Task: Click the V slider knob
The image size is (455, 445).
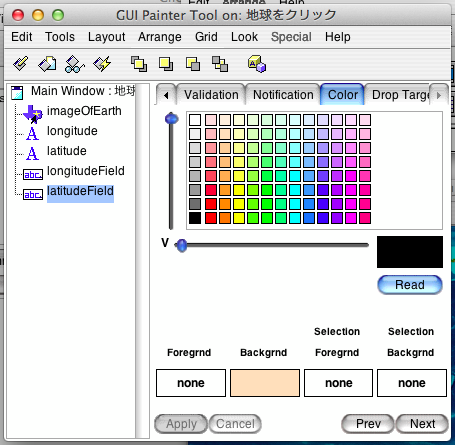Action: coord(181,246)
